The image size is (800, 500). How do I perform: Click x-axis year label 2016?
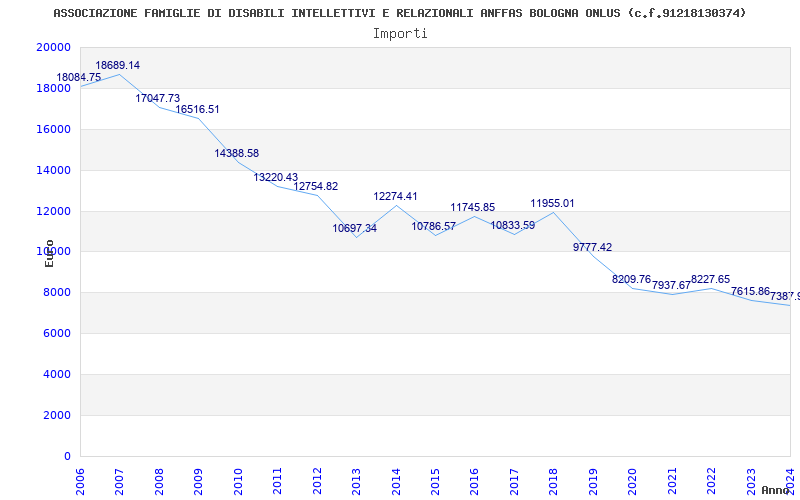coord(474,482)
